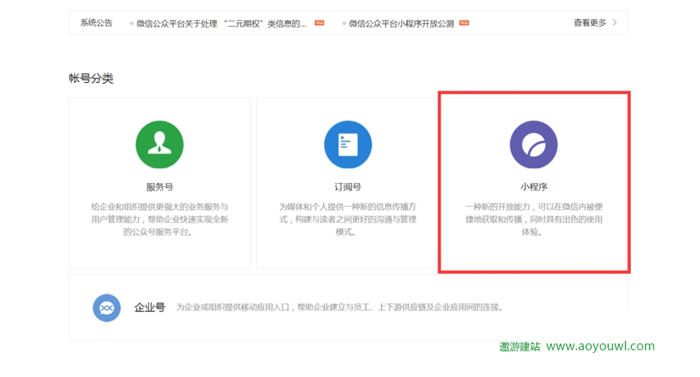Click the green 服务号 person icon
The height and width of the screenshot is (377, 700).
[x=159, y=144]
